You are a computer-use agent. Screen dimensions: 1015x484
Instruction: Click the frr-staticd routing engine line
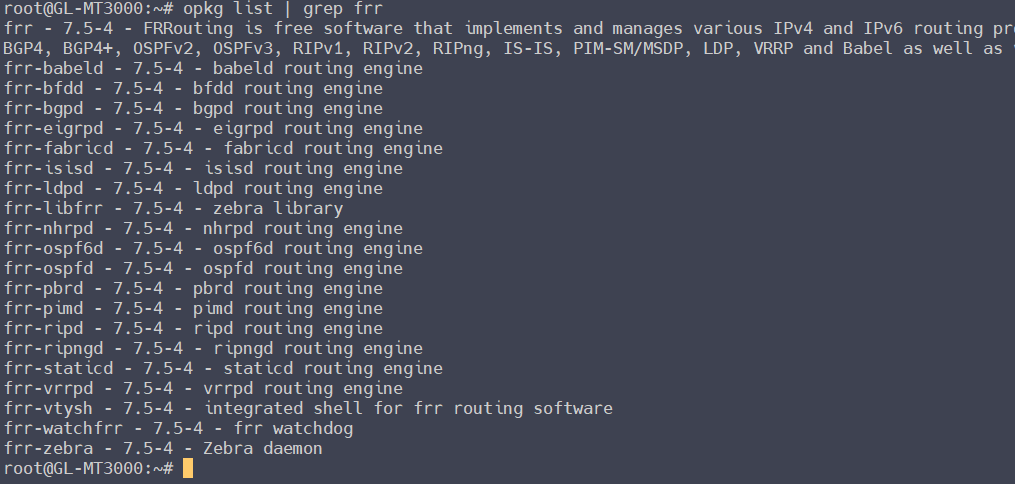(223, 369)
